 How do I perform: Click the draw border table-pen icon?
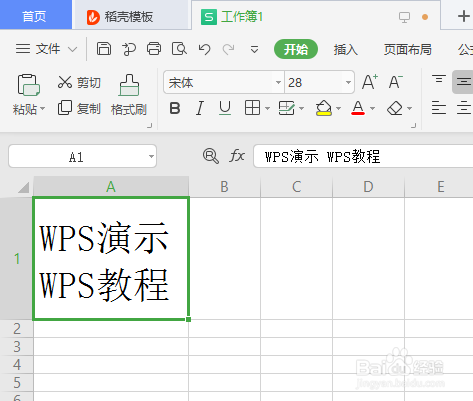point(286,108)
